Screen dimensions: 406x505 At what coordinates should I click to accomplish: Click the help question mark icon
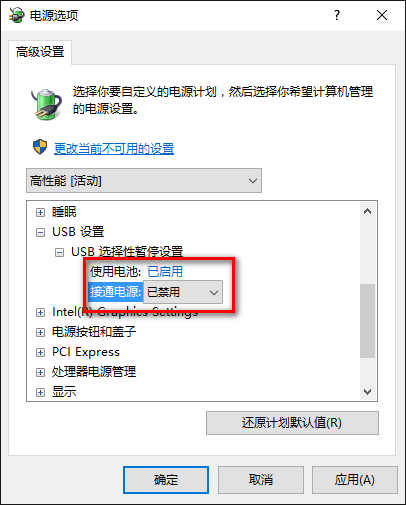337,15
